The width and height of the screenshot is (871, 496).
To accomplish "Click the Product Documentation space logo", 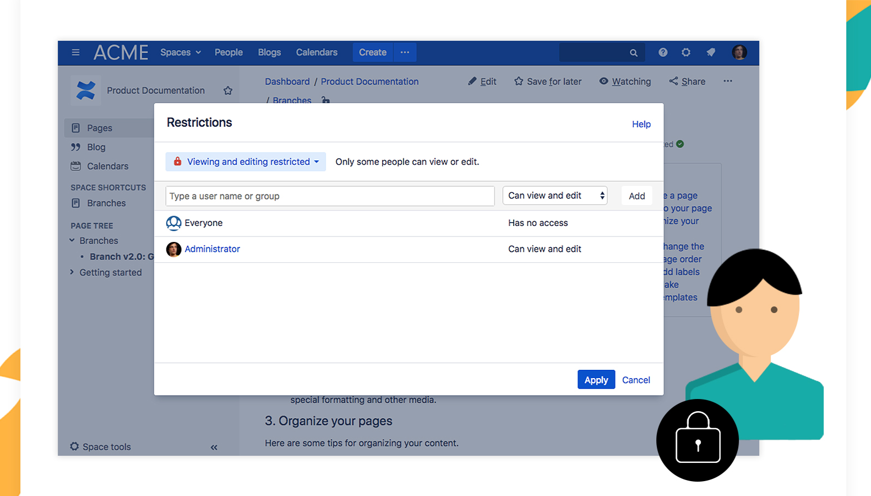I will (x=86, y=90).
